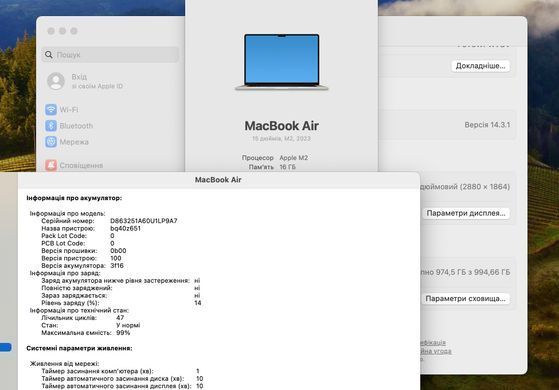559x390 pixels.
Task: Click the 974,5 ГБ з 994,66 ГБ storage text
Action: point(473,272)
